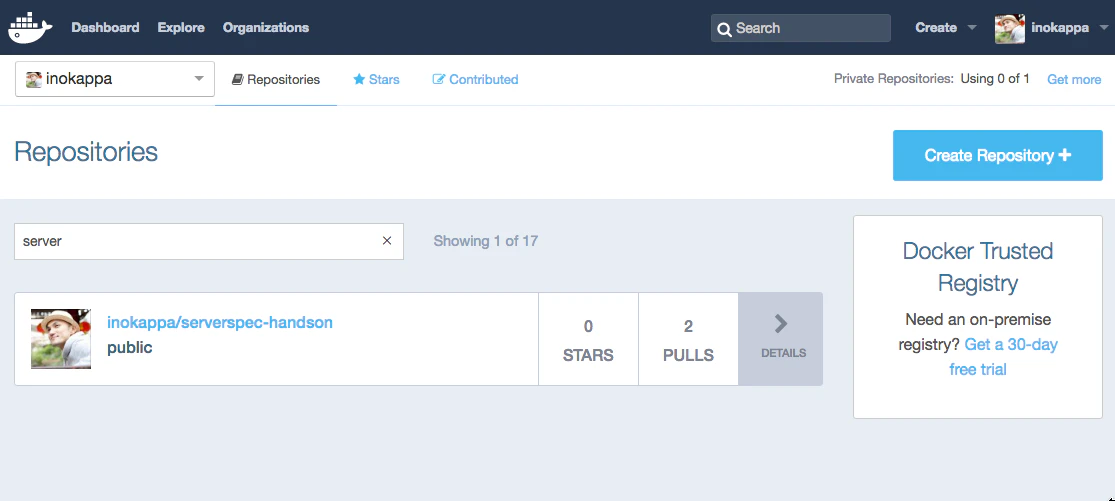Click the repository filter field containing 'server'

point(209,241)
